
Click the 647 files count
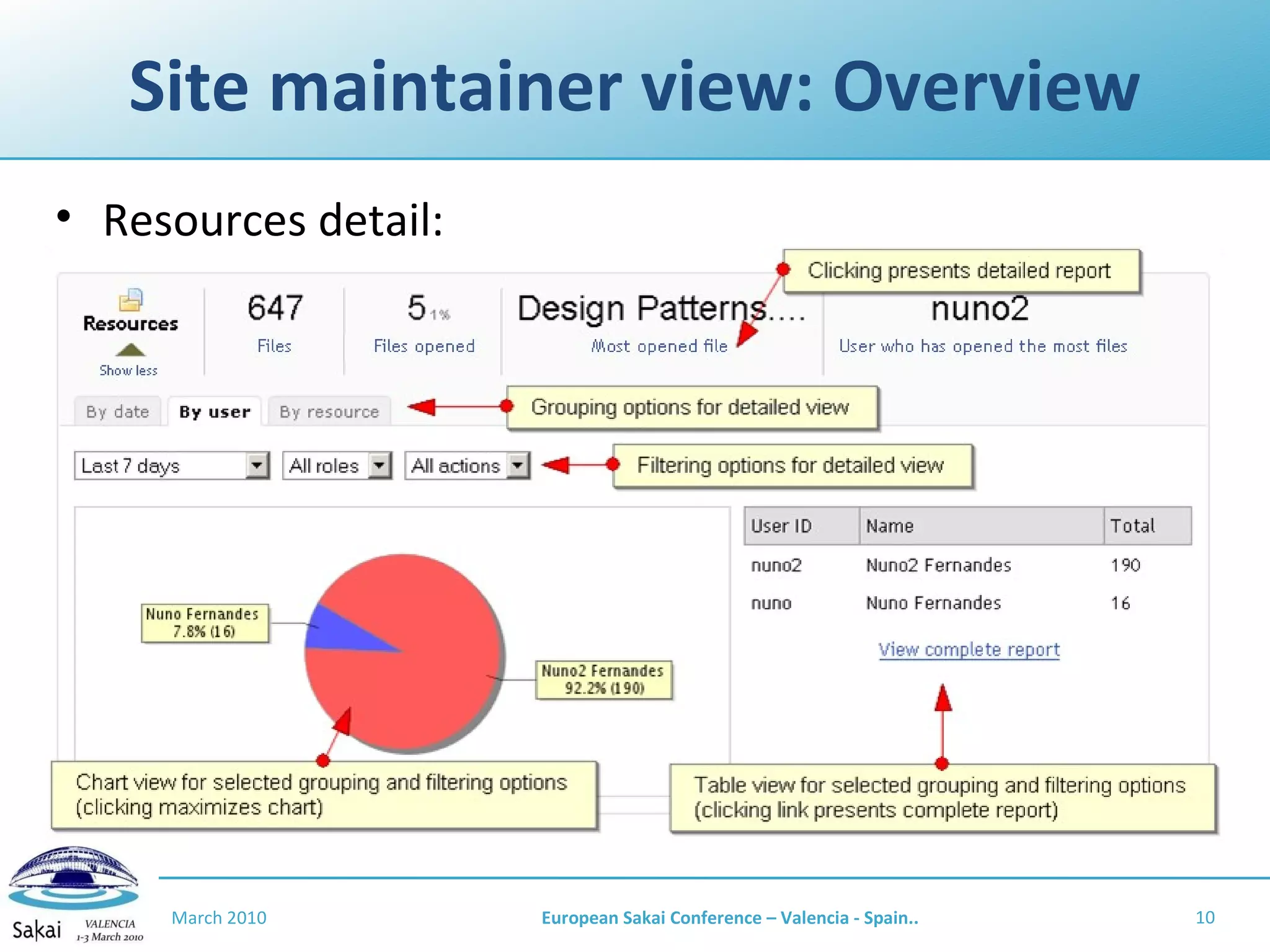275,307
